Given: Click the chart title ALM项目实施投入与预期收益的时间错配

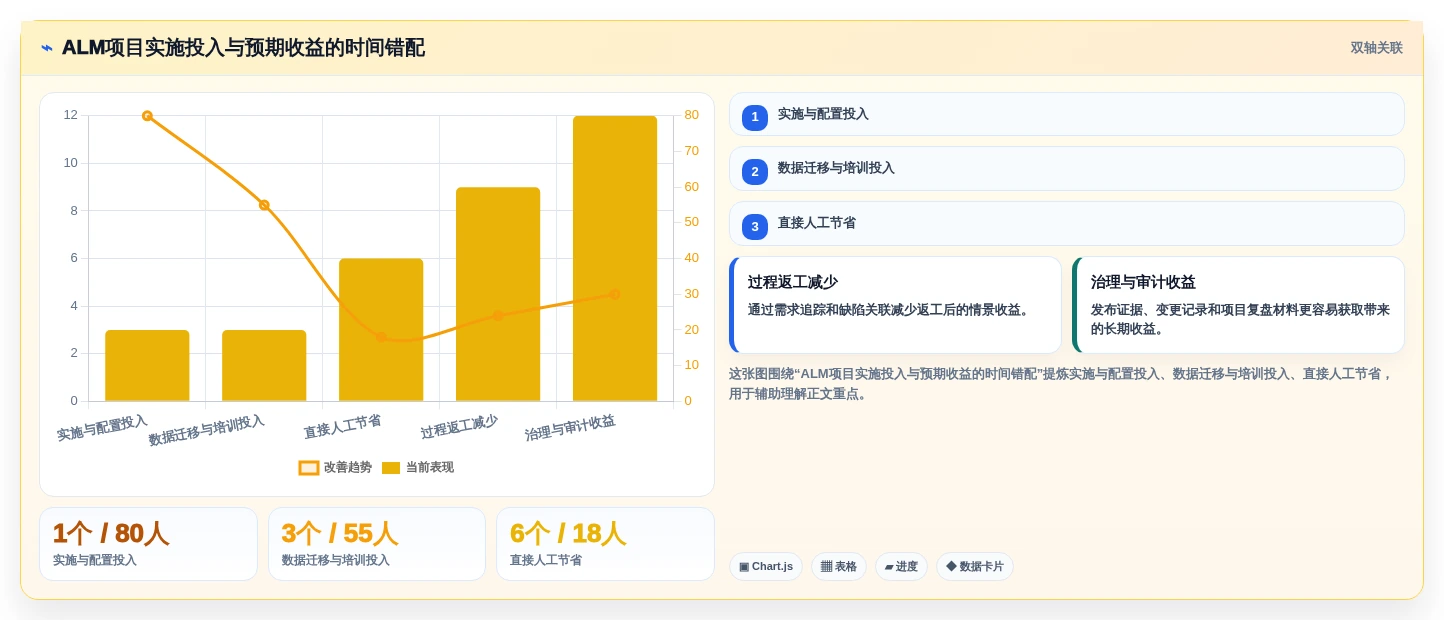Looking at the screenshot, I should pos(243,48).
